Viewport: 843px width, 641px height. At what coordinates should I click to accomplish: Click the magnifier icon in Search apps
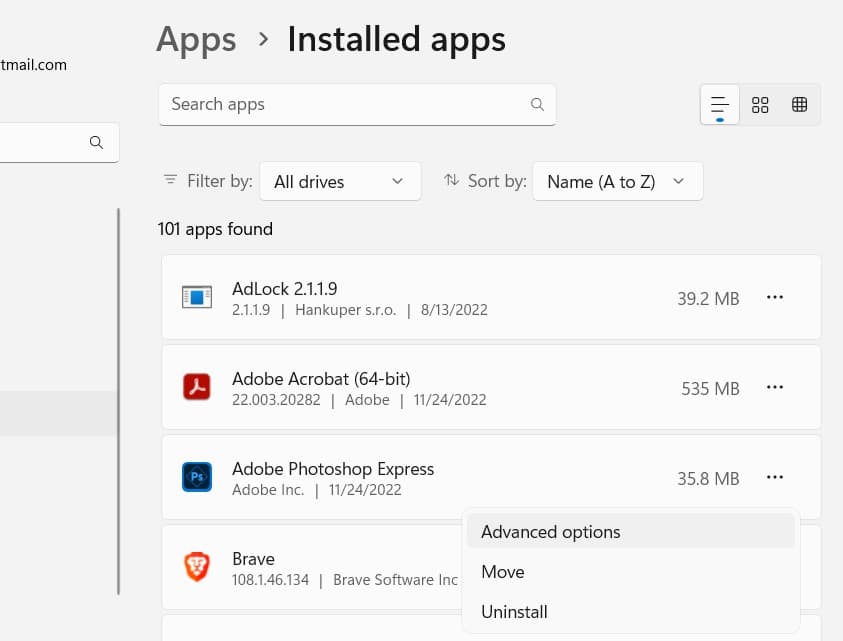537,104
